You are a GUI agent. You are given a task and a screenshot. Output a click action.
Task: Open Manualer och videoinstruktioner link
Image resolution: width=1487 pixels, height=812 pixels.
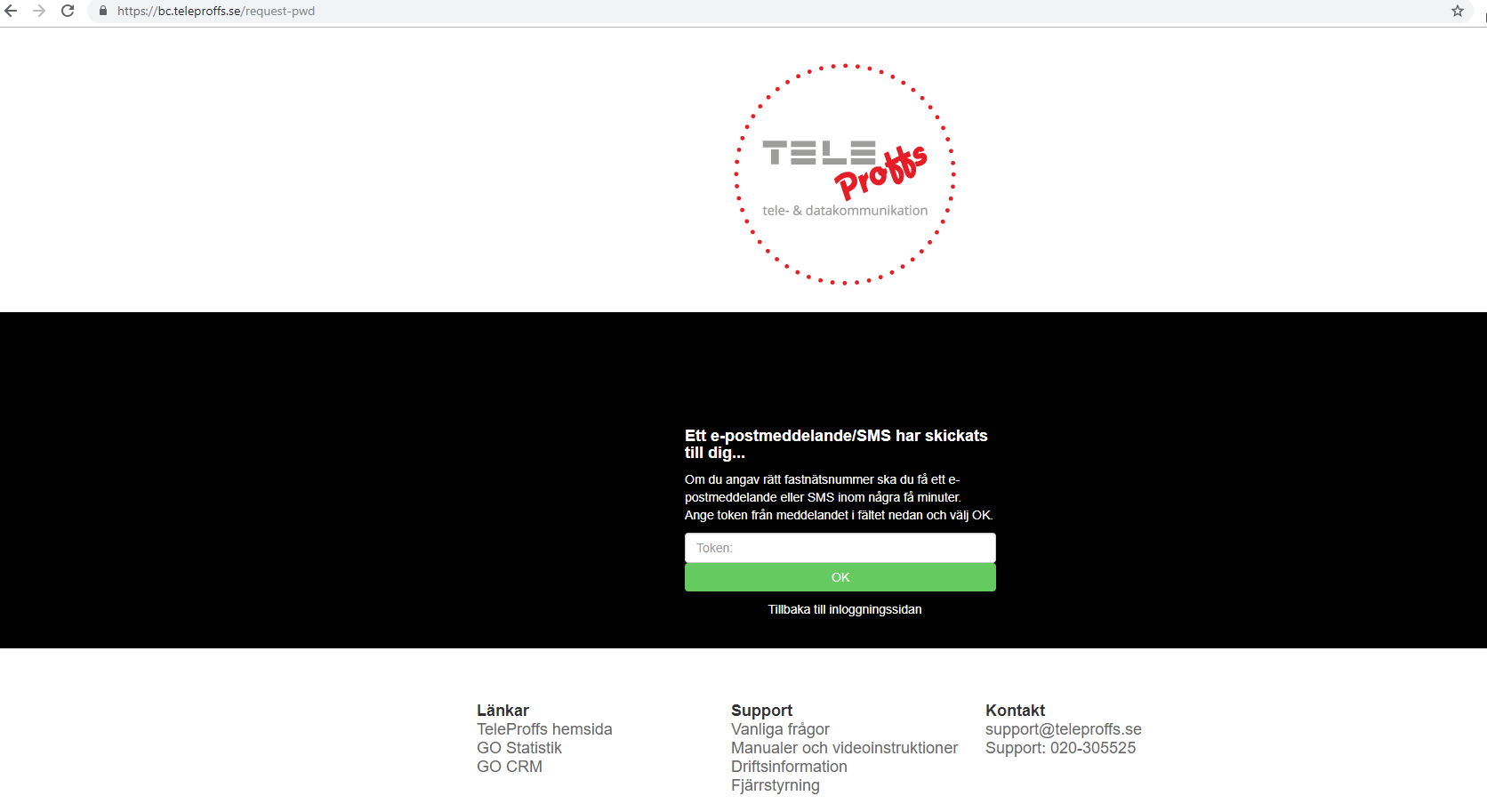click(x=845, y=748)
